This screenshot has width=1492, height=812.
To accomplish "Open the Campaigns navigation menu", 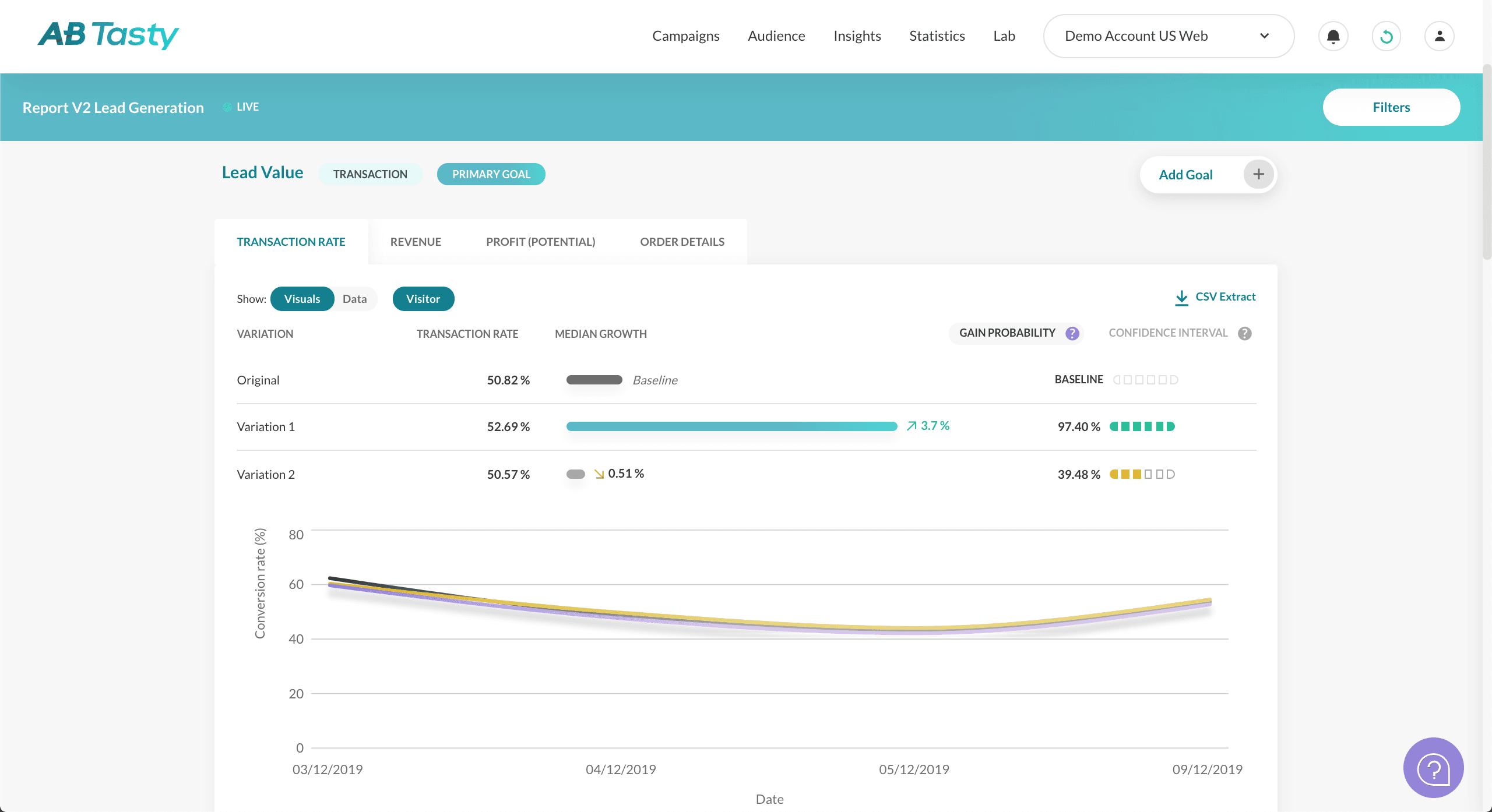I will (685, 36).
